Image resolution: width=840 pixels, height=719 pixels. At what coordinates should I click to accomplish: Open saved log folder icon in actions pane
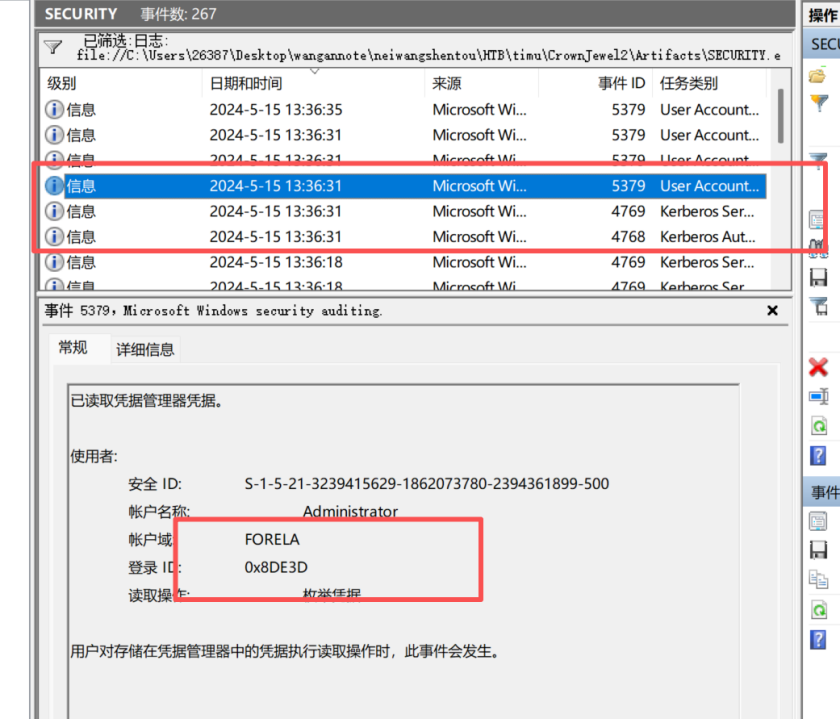(x=818, y=76)
